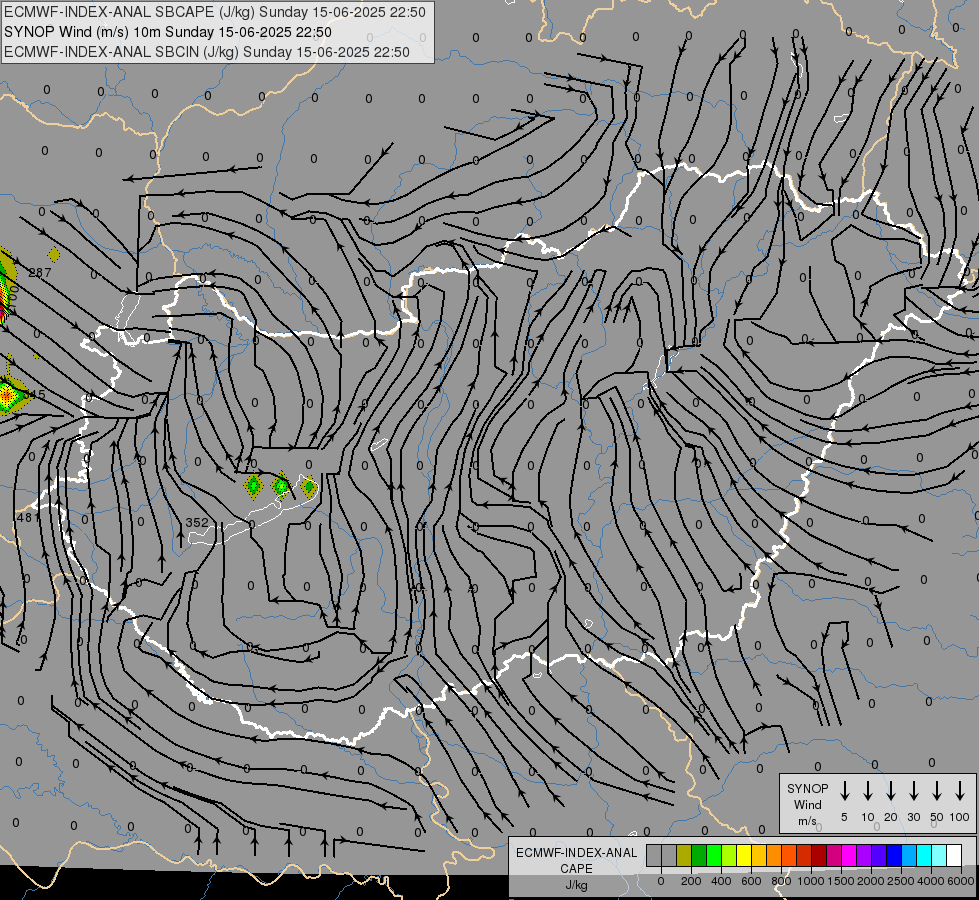Click the 30 m/s wind arrow in legend
This screenshot has width=979, height=900.
pos(913,791)
